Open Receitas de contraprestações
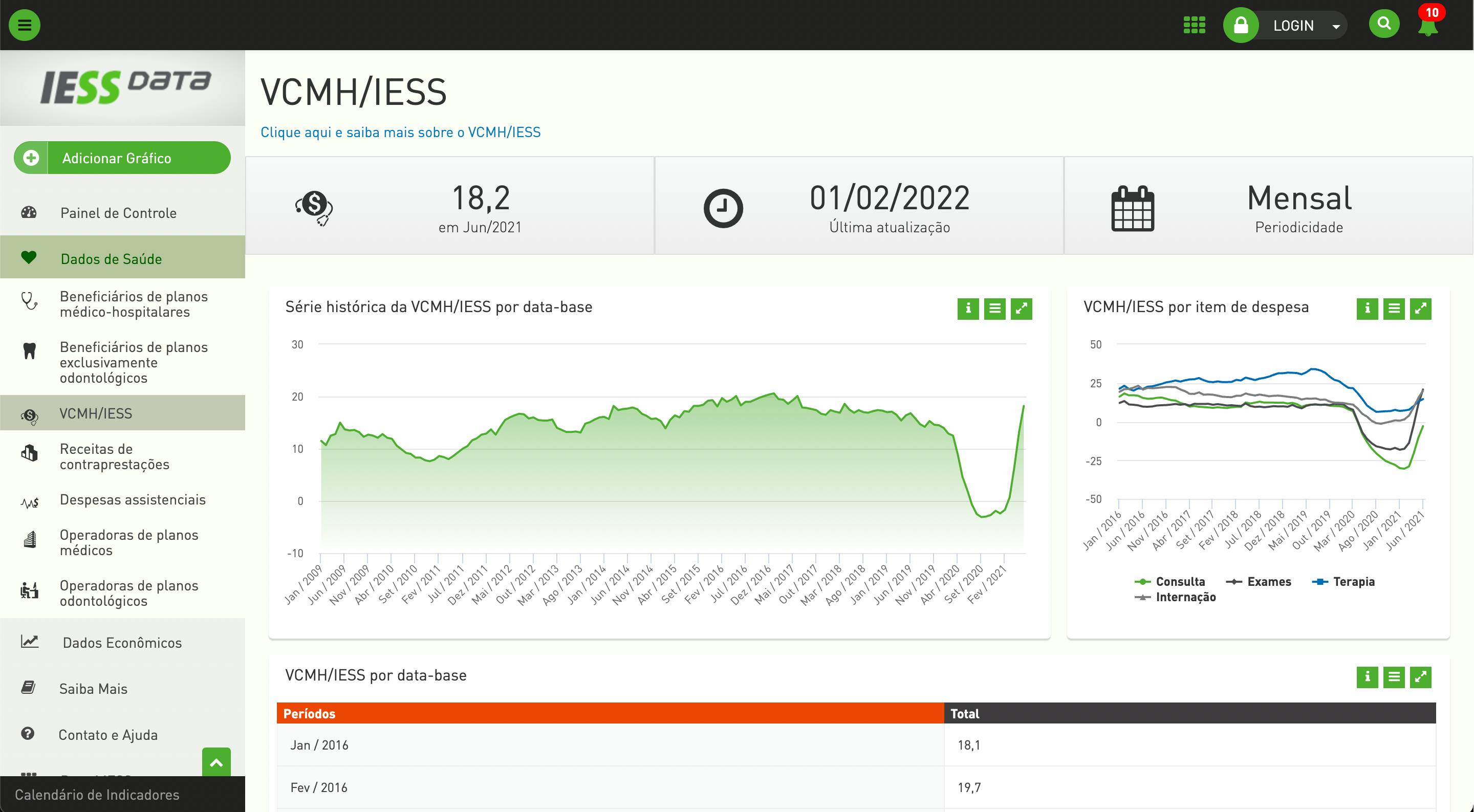 [122, 456]
